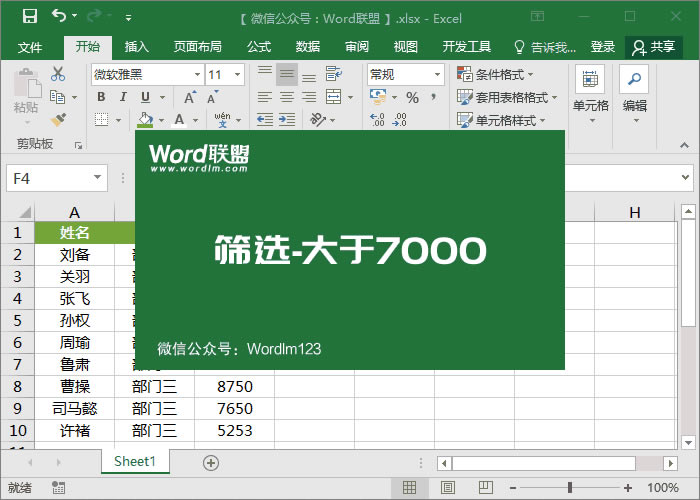The width and height of the screenshot is (700, 500).
Task: Add a new sheet with plus icon
Action: point(210,462)
